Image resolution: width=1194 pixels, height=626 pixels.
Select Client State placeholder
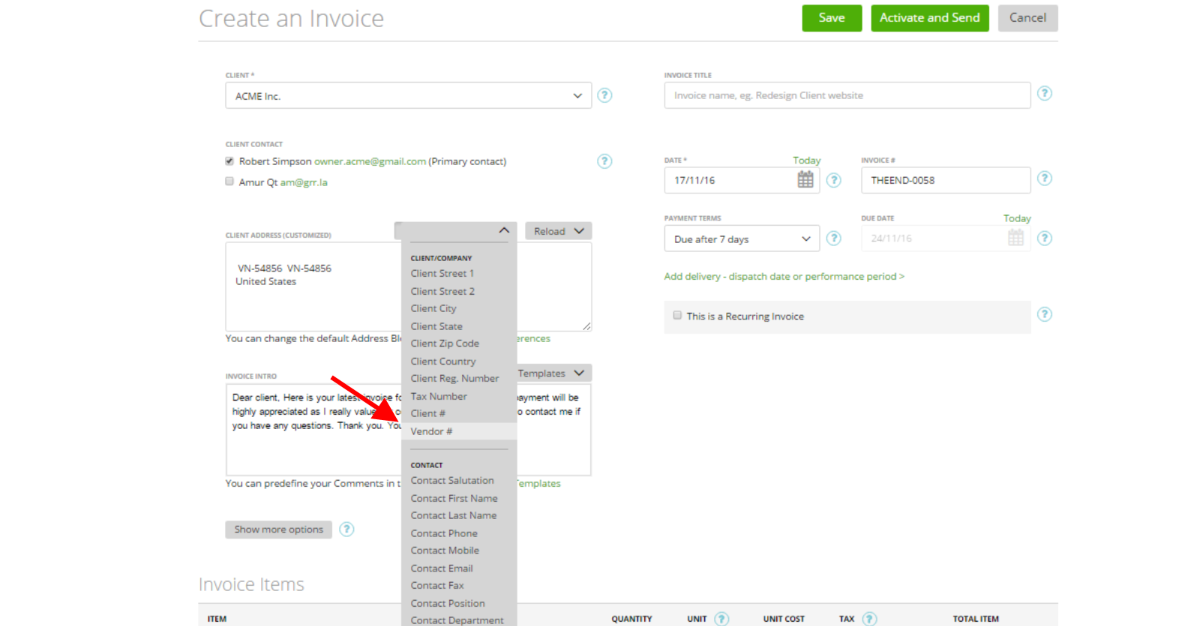click(x=436, y=326)
